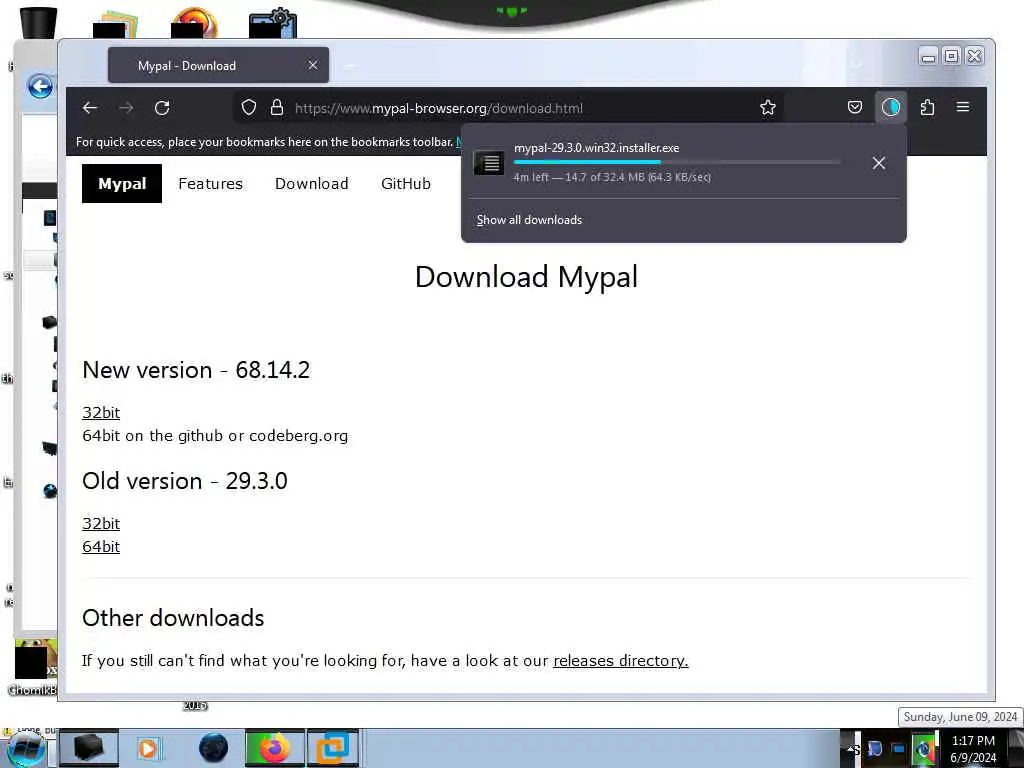Open the tracking protection shield icon

pyautogui.click(x=249, y=108)
